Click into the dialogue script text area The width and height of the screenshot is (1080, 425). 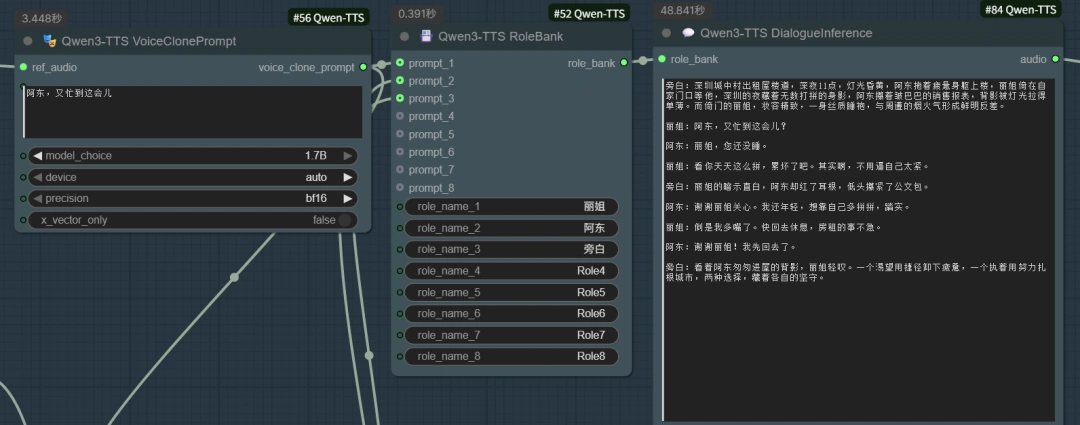858,249
